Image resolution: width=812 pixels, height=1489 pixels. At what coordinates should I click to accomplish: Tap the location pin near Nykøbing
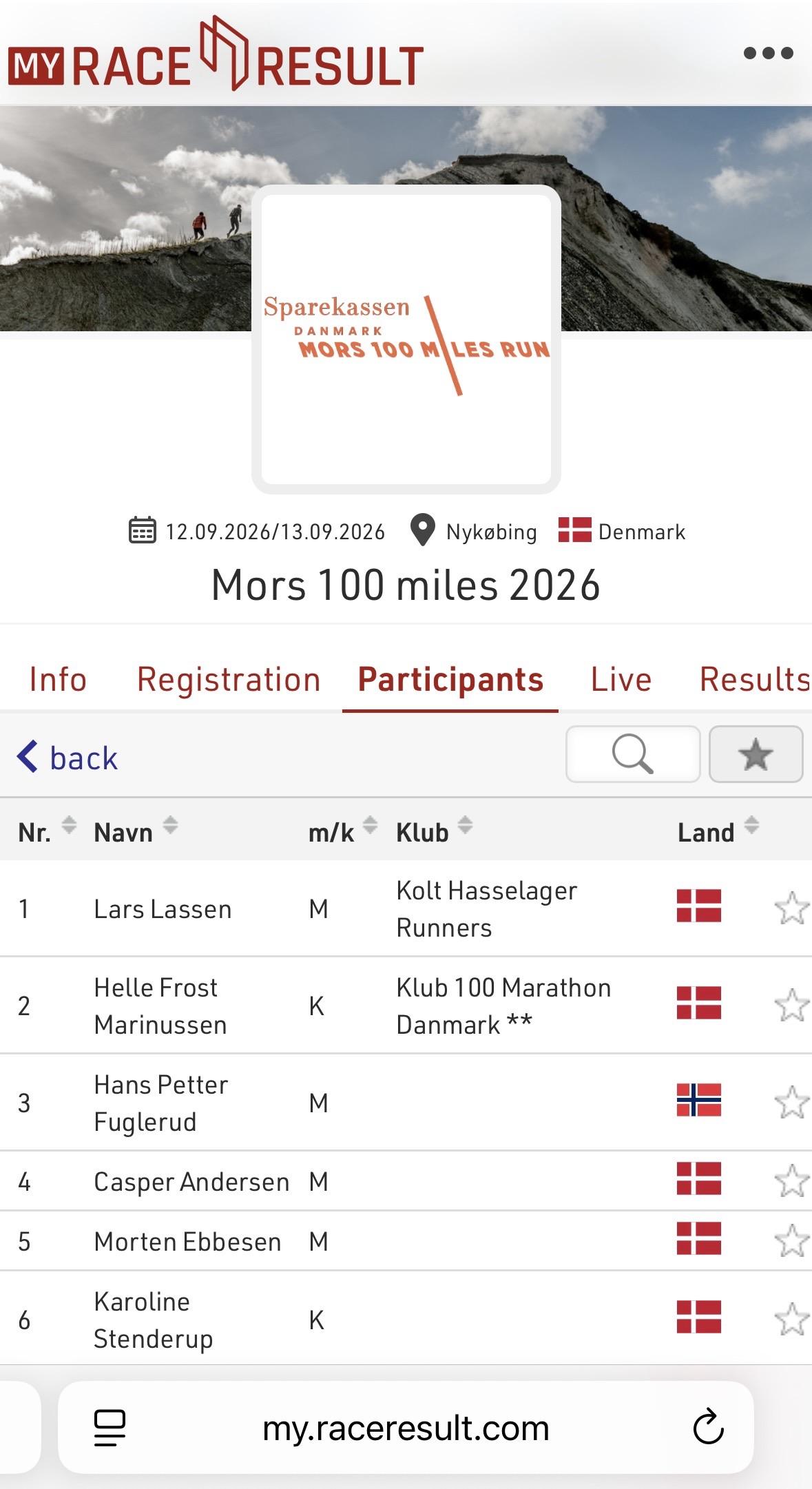pyautogui.click(x=422, y=530)
